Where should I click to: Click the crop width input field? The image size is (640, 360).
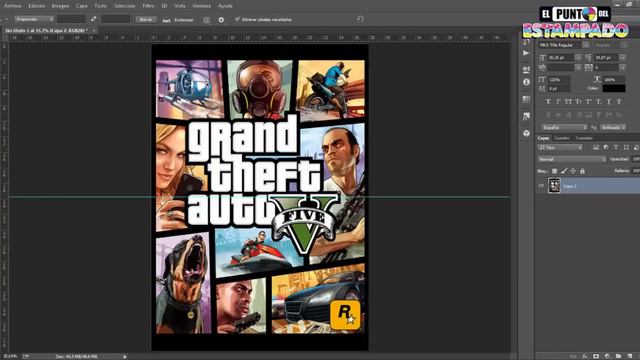71,19
